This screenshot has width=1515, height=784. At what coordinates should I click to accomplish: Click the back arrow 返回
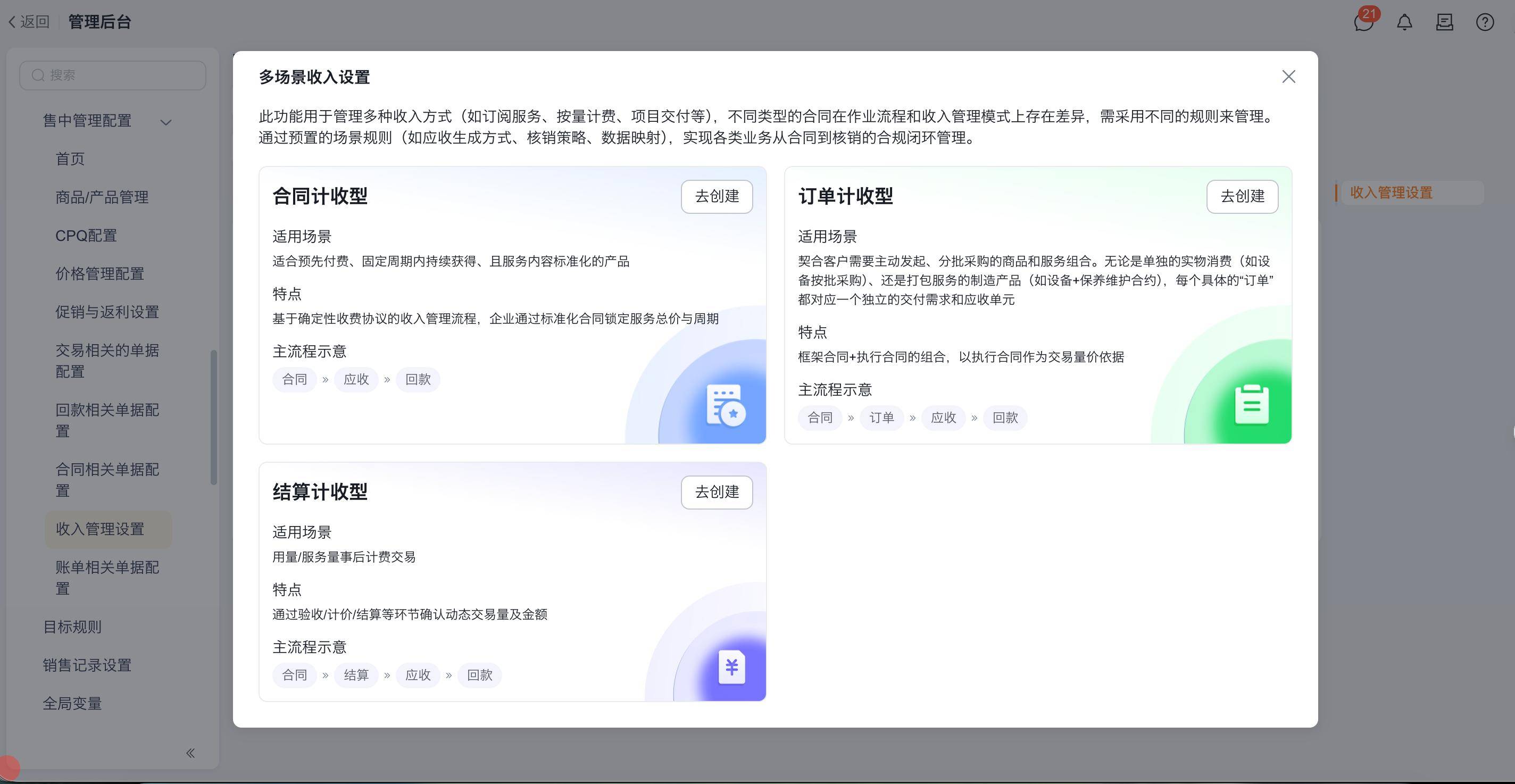[x=28, y=22]
